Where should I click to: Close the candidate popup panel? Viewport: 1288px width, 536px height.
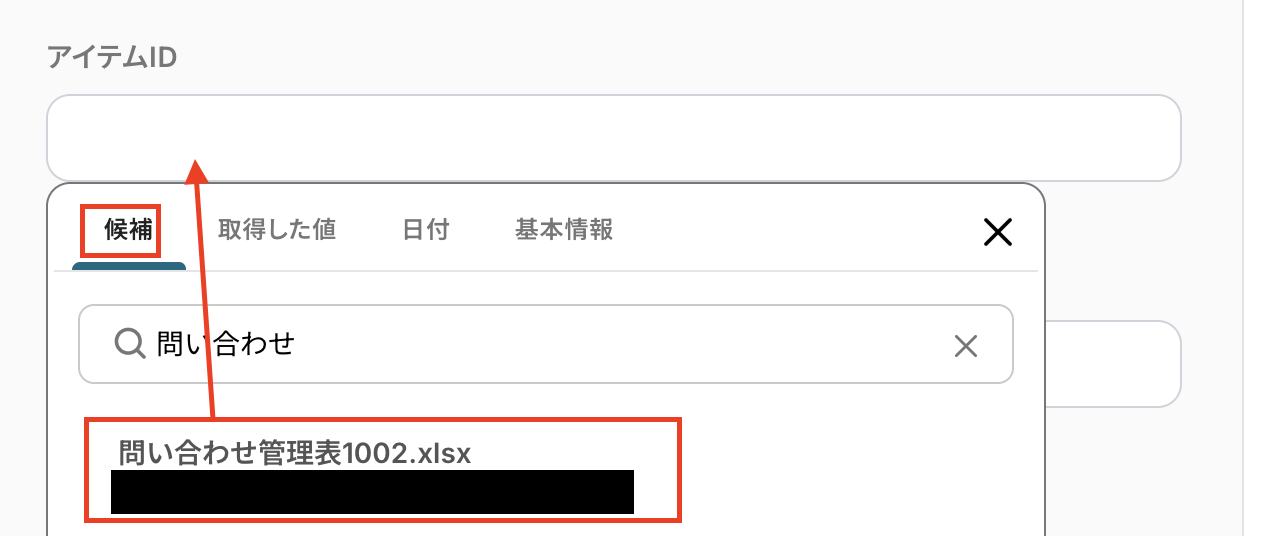[998, 232]
